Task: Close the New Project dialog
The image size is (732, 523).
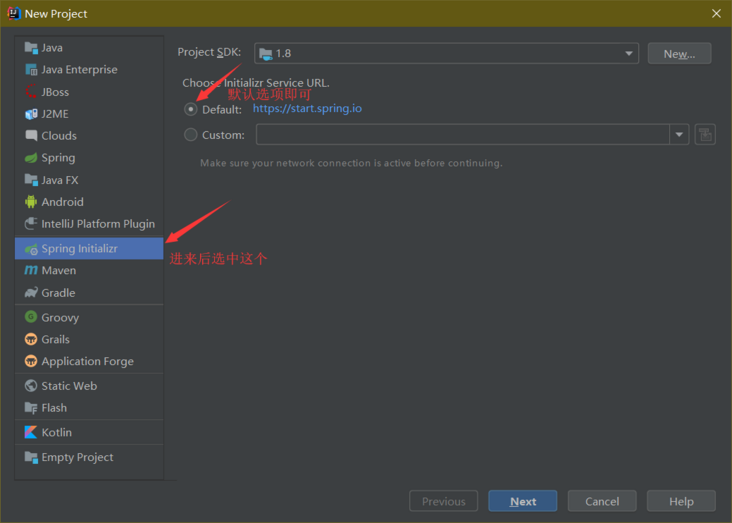Action: pos(716,14)
